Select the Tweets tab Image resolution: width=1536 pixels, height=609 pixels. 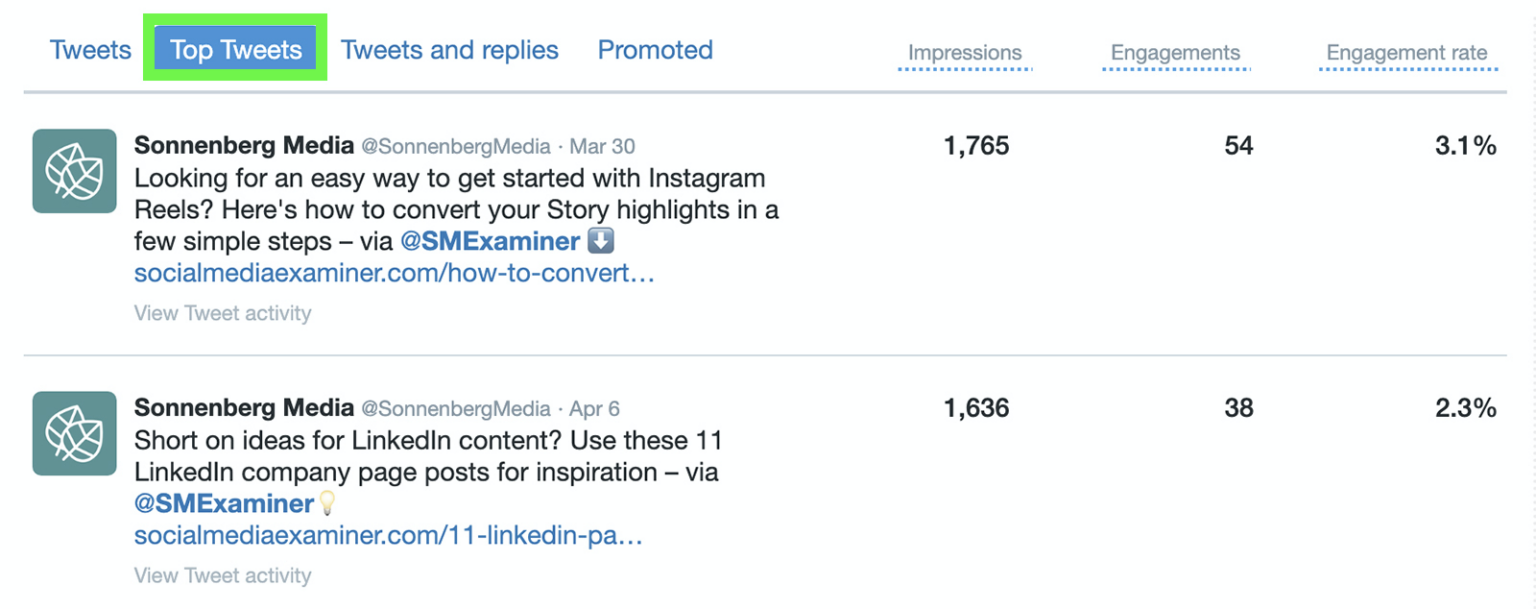pos(89,49)
